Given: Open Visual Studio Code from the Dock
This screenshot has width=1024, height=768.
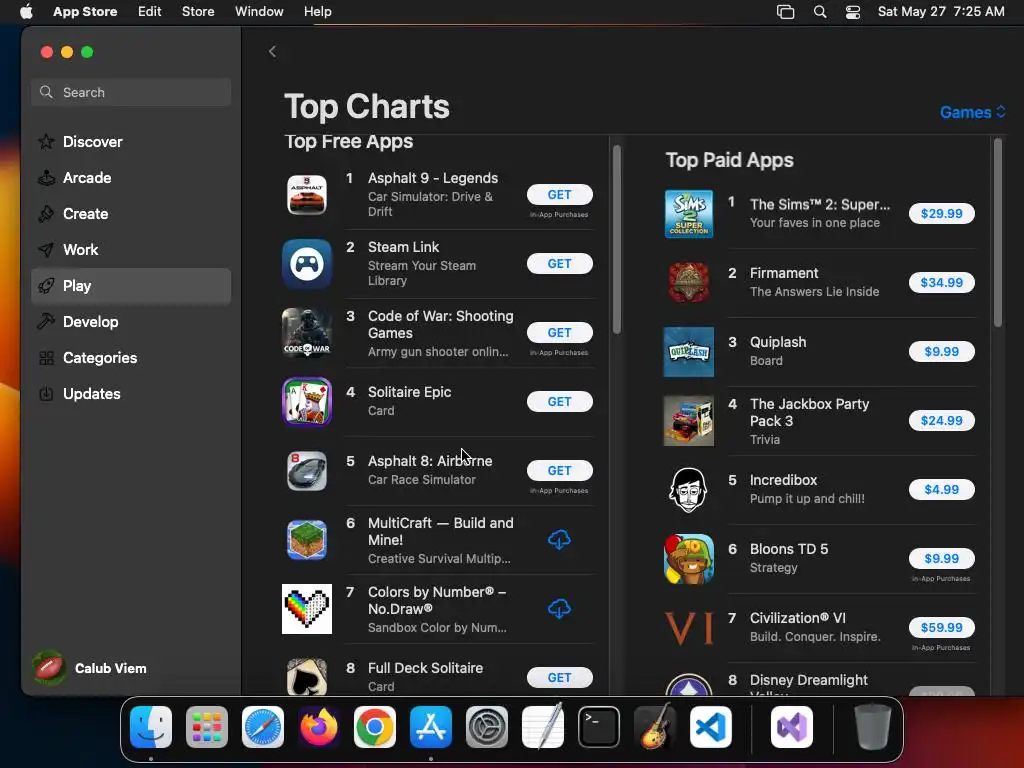Looking at the screenshot, I should tap(711, 727).
